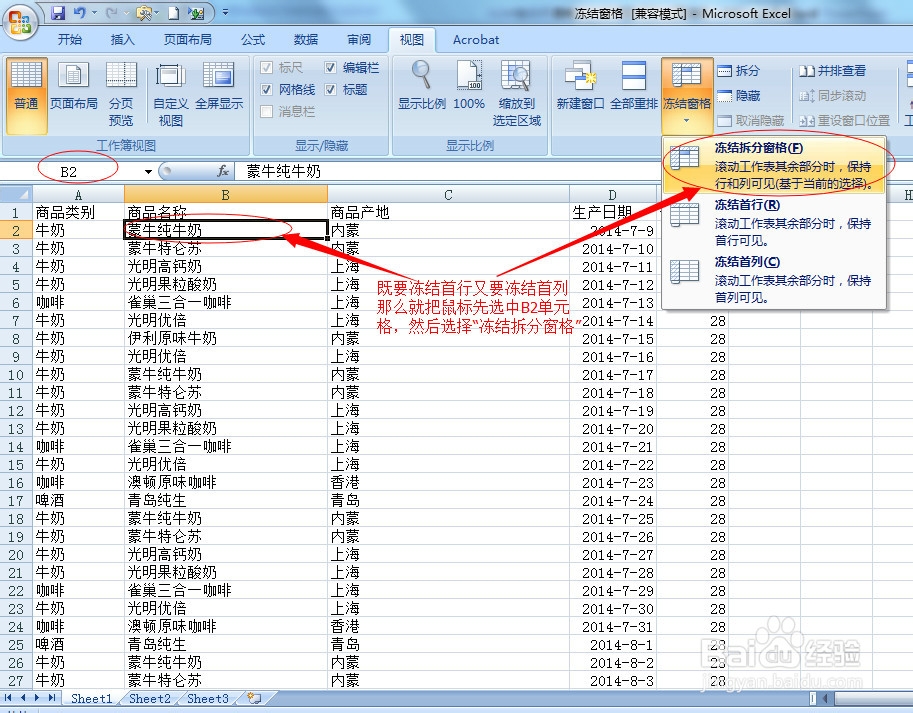Click the Redo icon
The width and height of the screenshot is (913, 713).
(111, 12)
